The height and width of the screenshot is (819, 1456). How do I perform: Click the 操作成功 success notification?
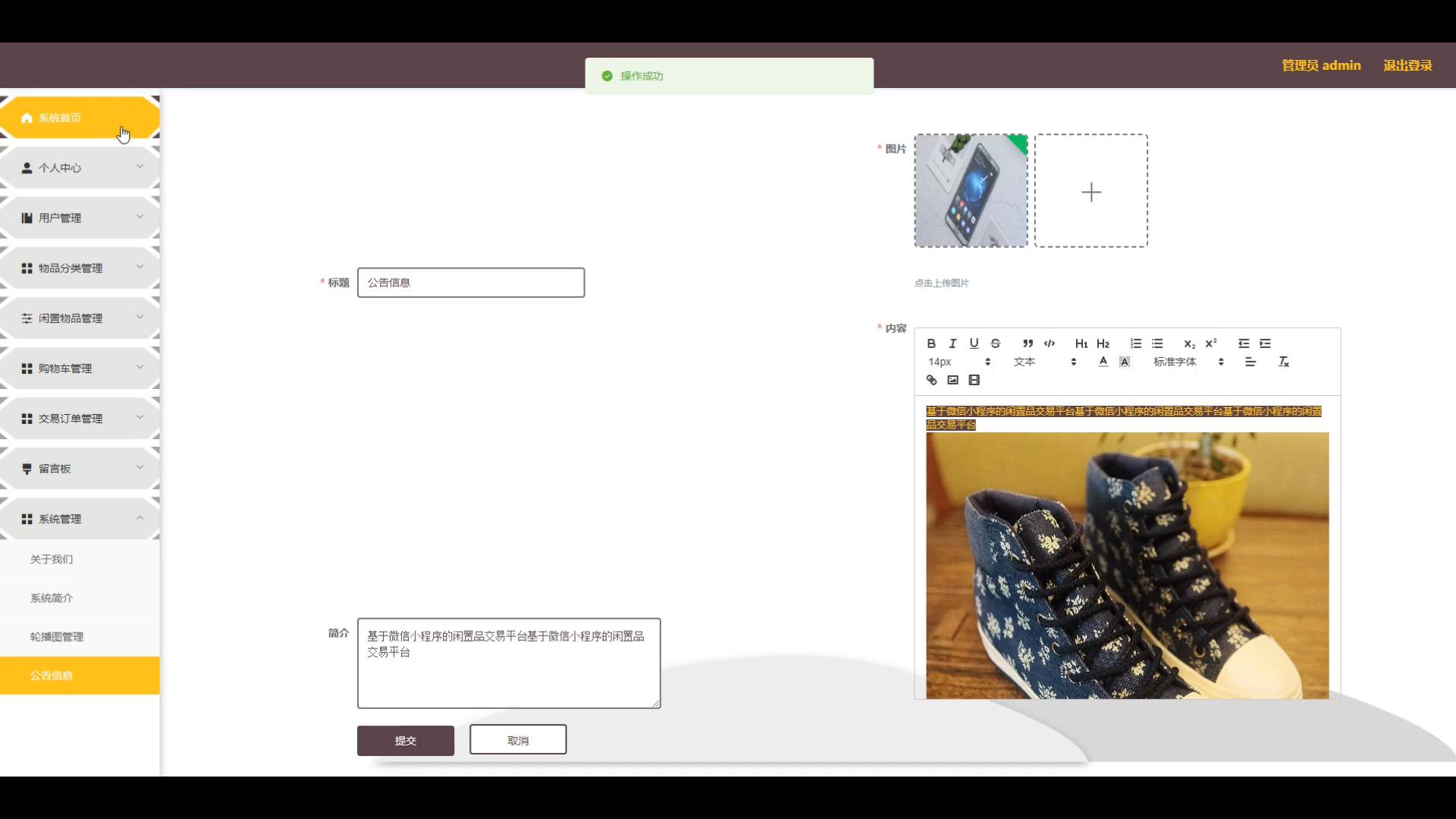click(730, 76)
